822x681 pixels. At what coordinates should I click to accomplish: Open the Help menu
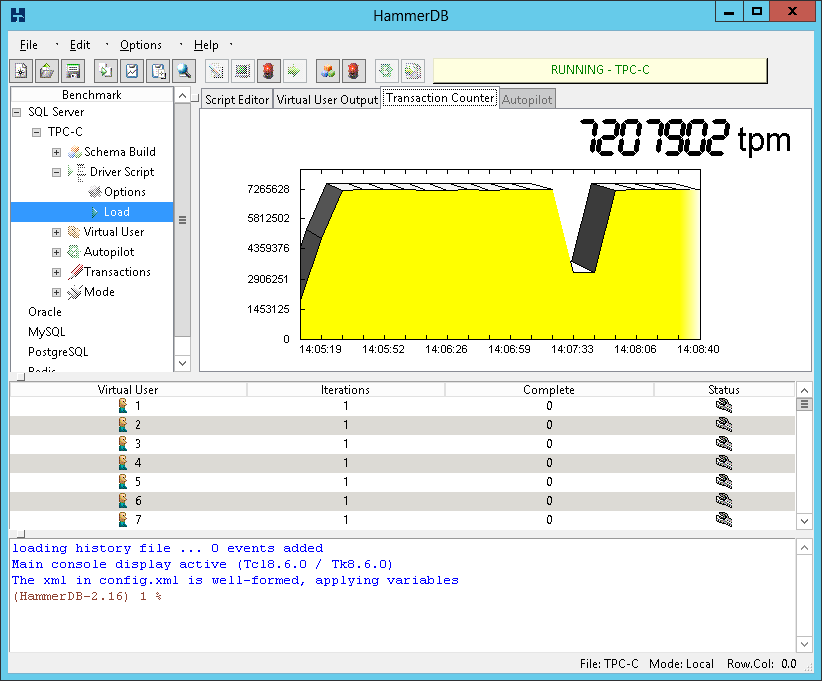(206, 45)
